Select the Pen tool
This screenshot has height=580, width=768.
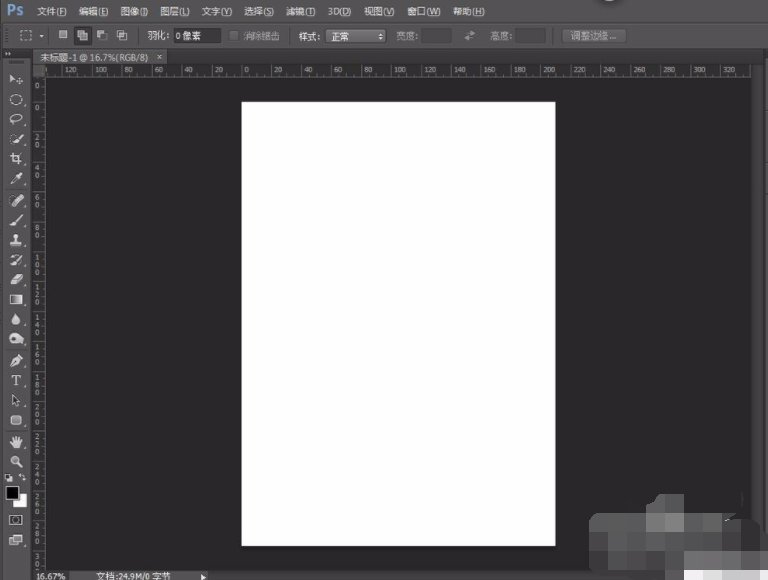click(x=16, y=360)
